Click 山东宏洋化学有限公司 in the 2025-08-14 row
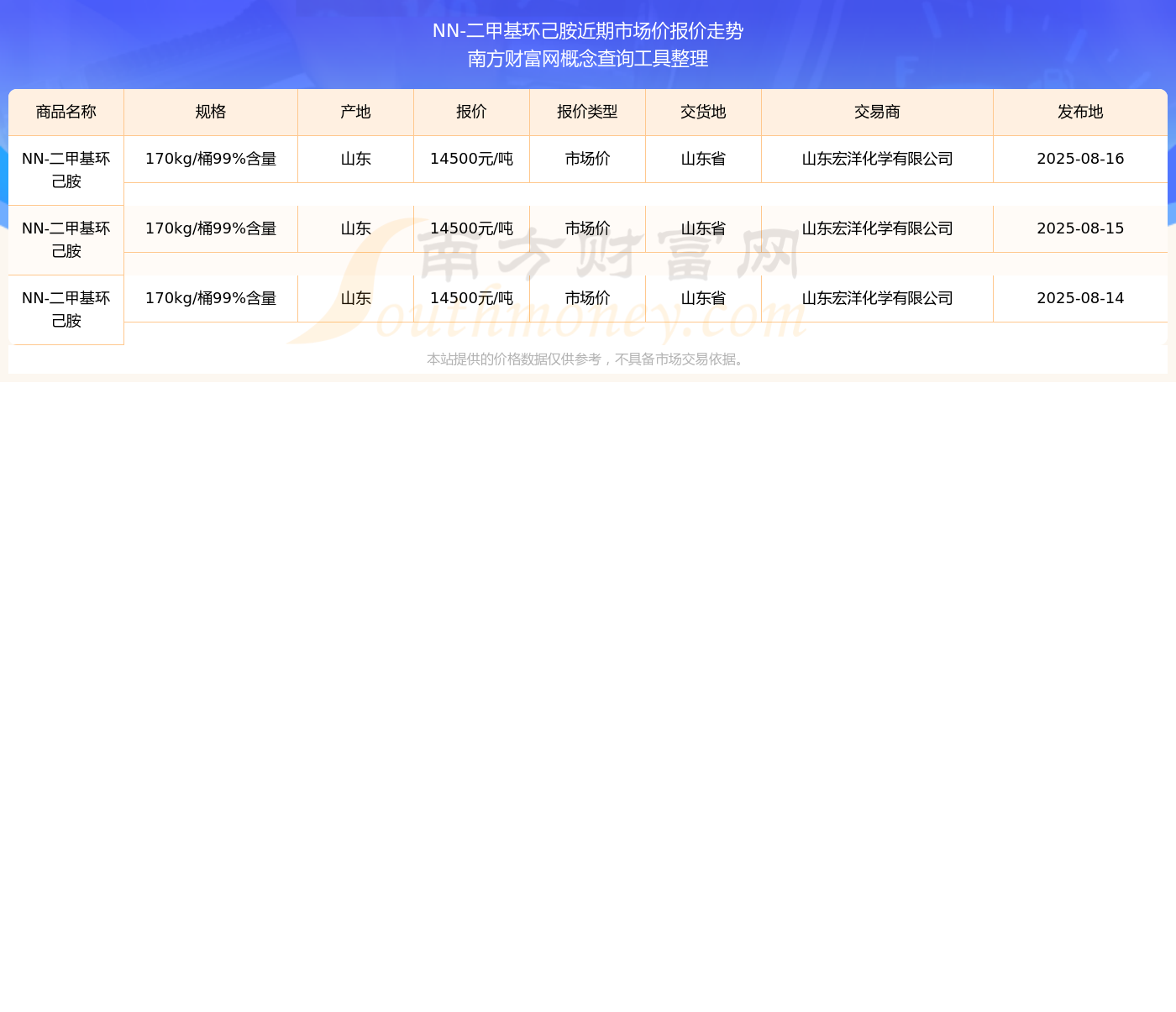Screen dimensions: 1176x1012 point(878,298)
